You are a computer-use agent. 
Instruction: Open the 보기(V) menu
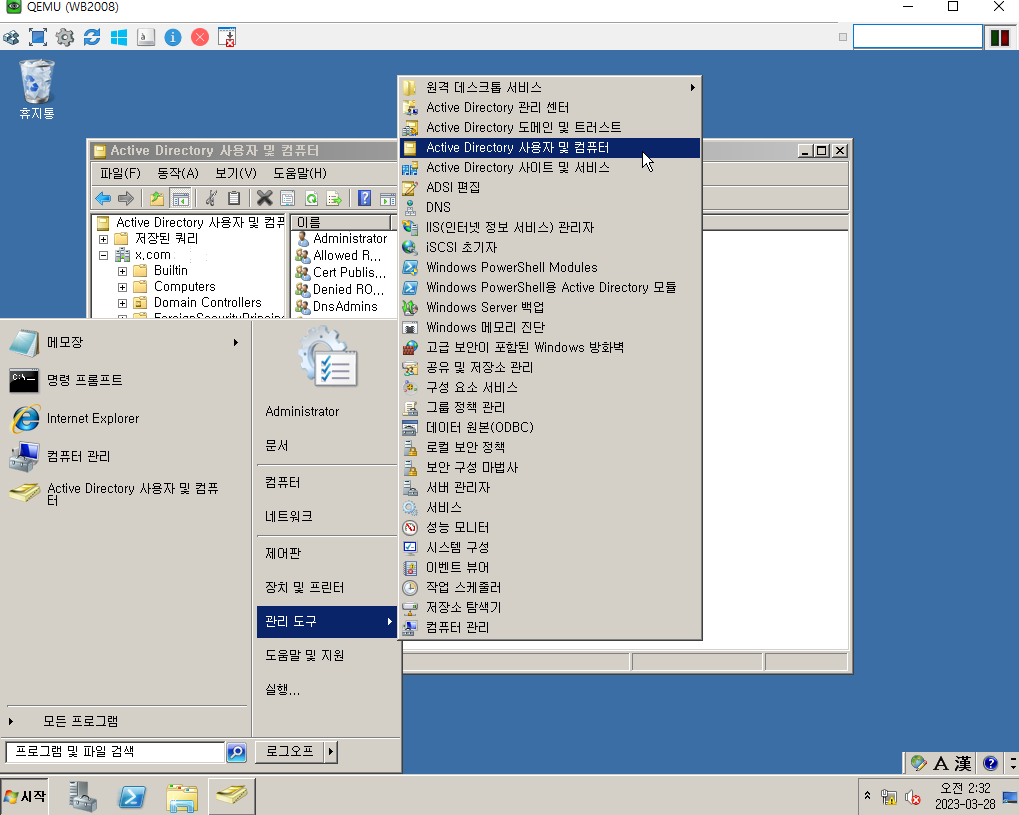pyautogui.click(x=236, y=174)
